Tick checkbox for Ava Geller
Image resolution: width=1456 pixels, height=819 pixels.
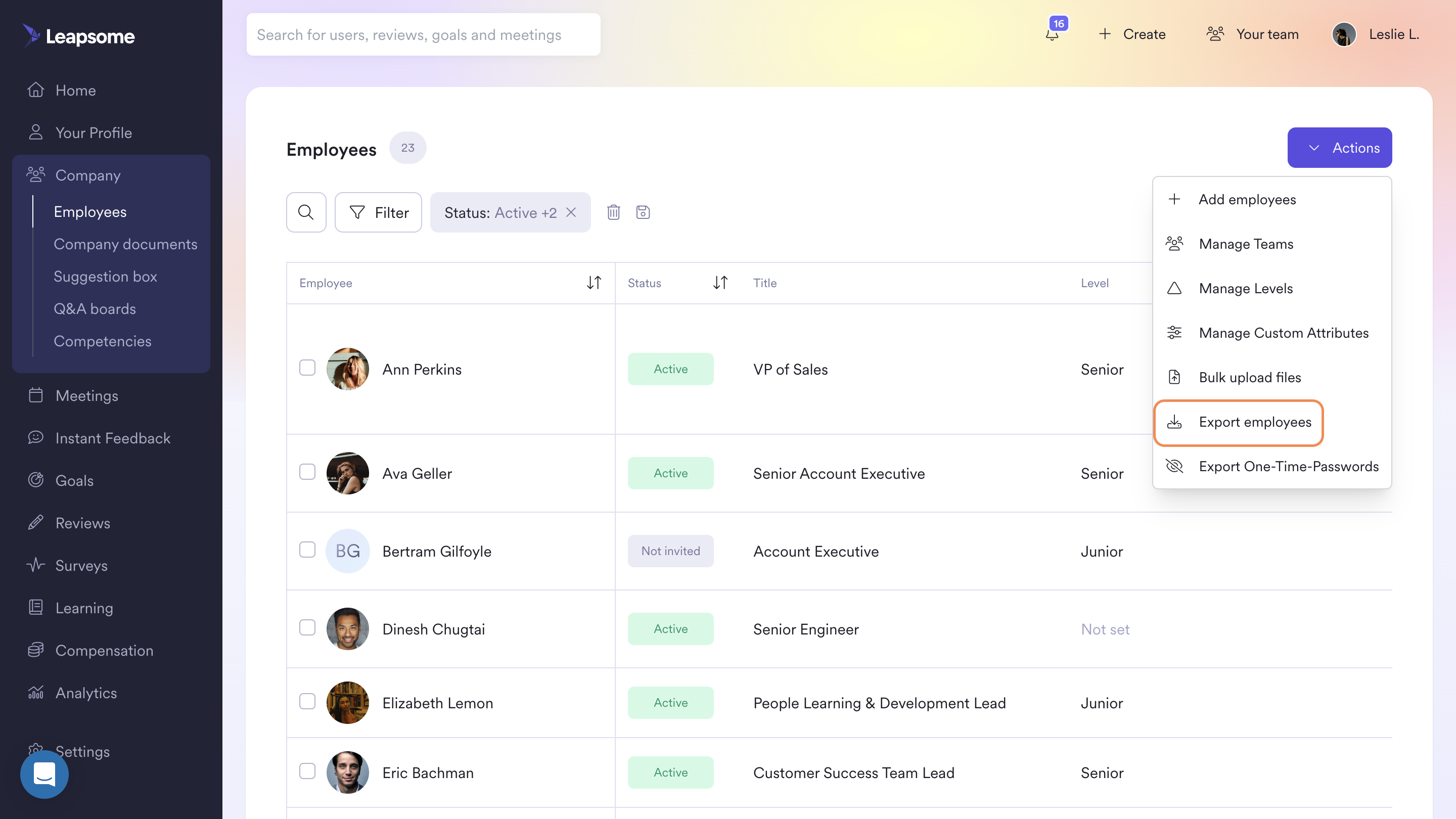pos(307,472)
